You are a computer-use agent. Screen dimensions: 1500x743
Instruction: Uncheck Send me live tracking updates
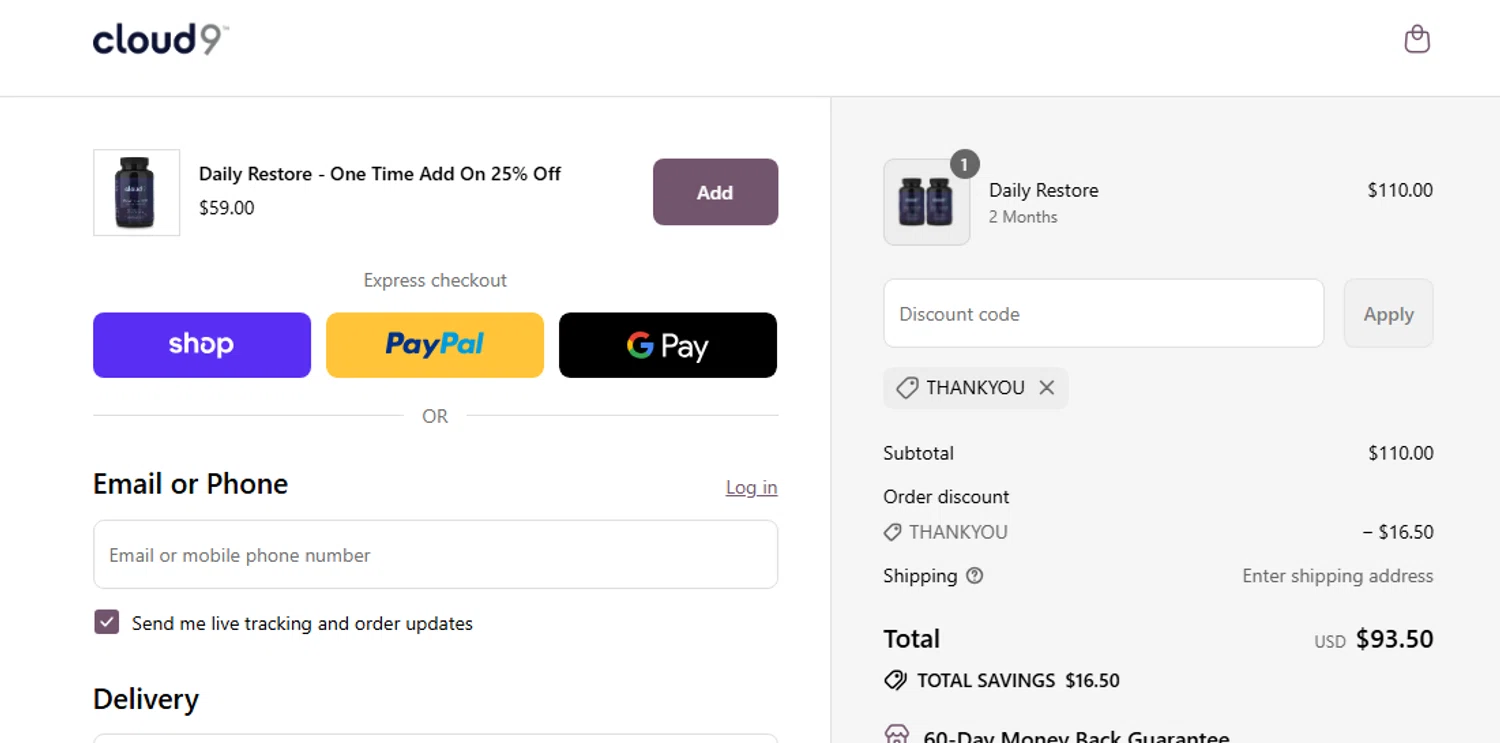107,622
